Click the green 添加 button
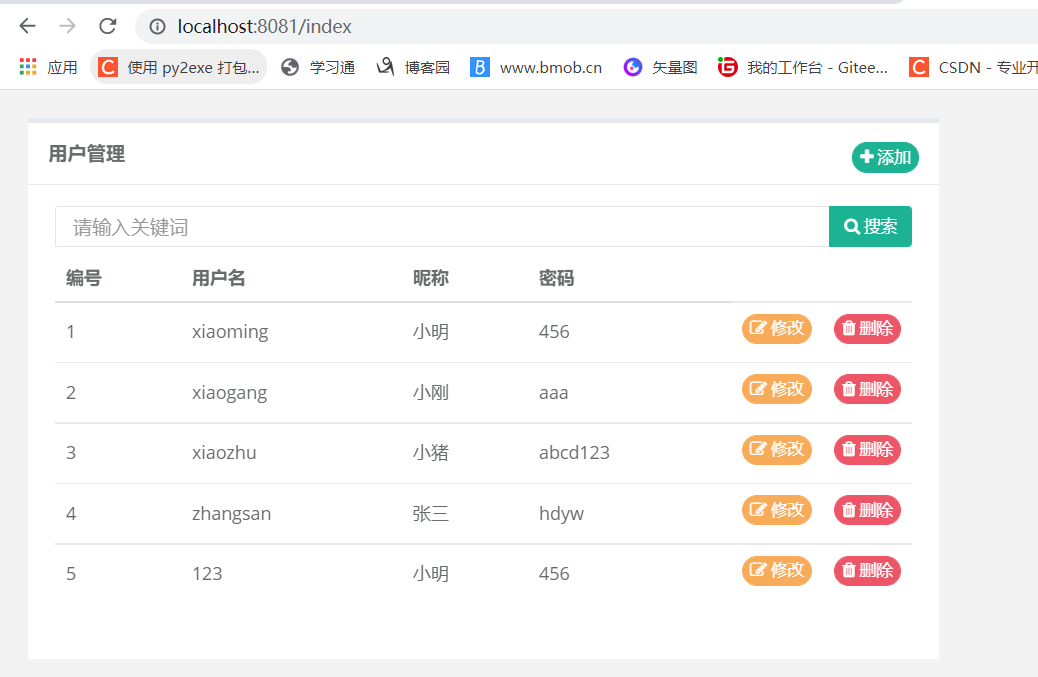 pos(885,158)
